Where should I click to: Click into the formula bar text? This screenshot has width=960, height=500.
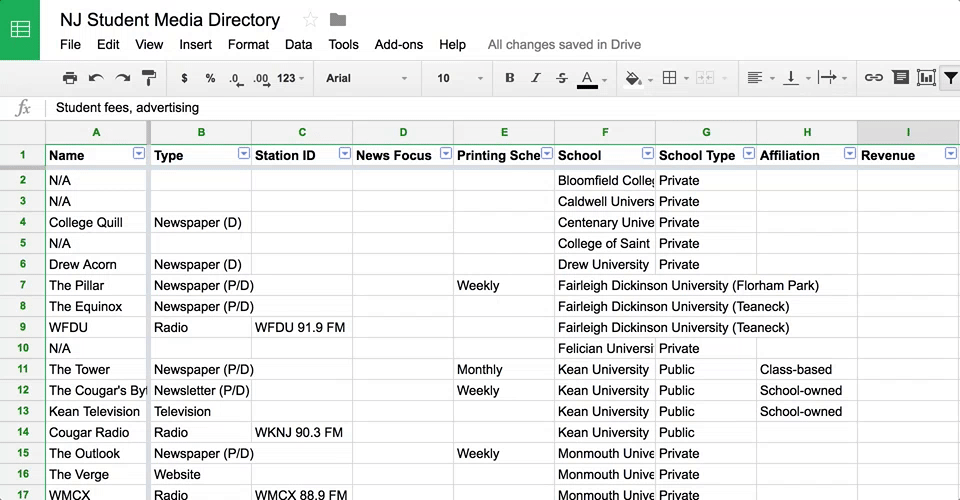(x=127, y=108)
